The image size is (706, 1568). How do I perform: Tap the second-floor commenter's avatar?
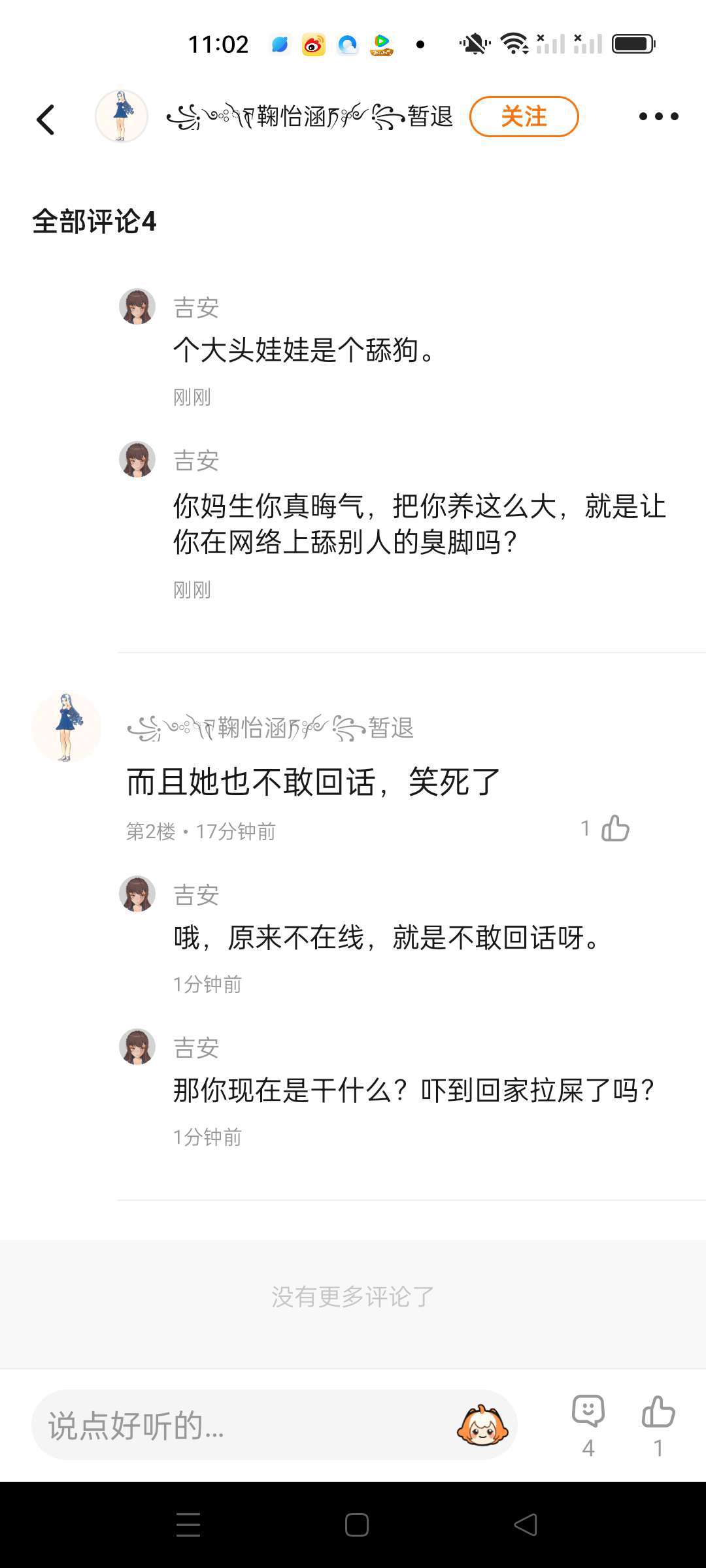pos(66,727)
